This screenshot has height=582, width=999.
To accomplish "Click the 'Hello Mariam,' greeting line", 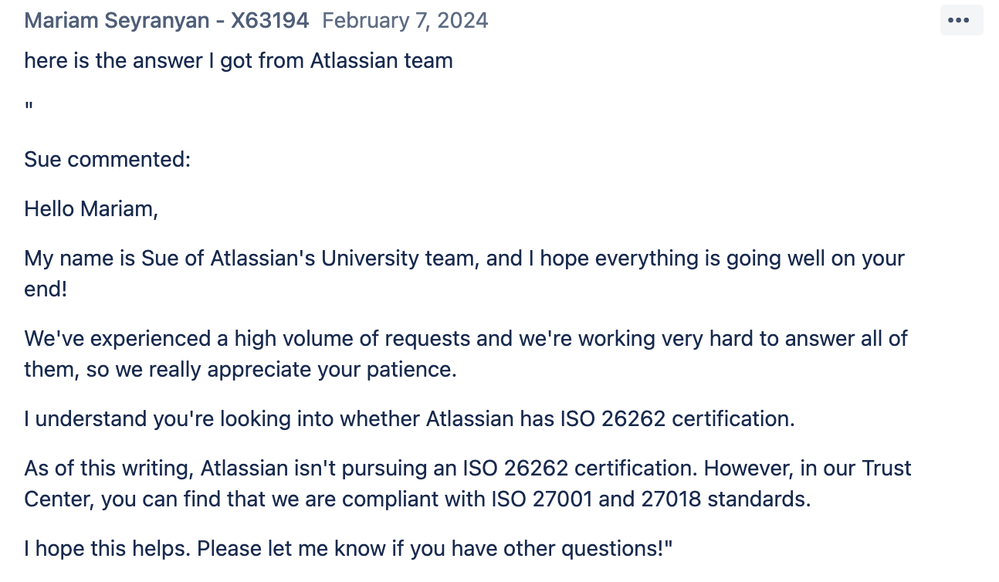I will coord(91,209).
